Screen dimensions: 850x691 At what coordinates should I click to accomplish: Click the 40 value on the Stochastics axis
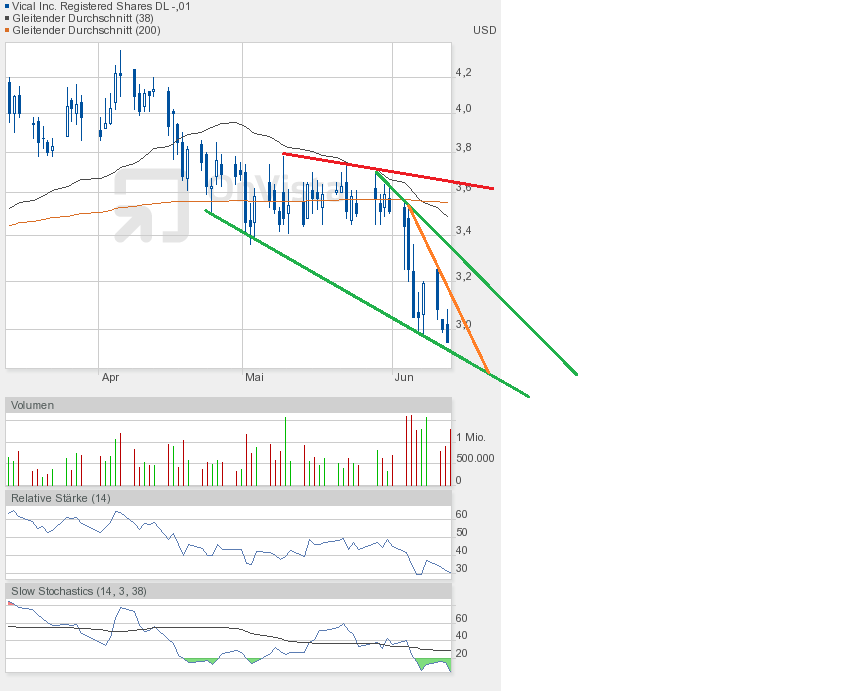(x=461, y=635)
